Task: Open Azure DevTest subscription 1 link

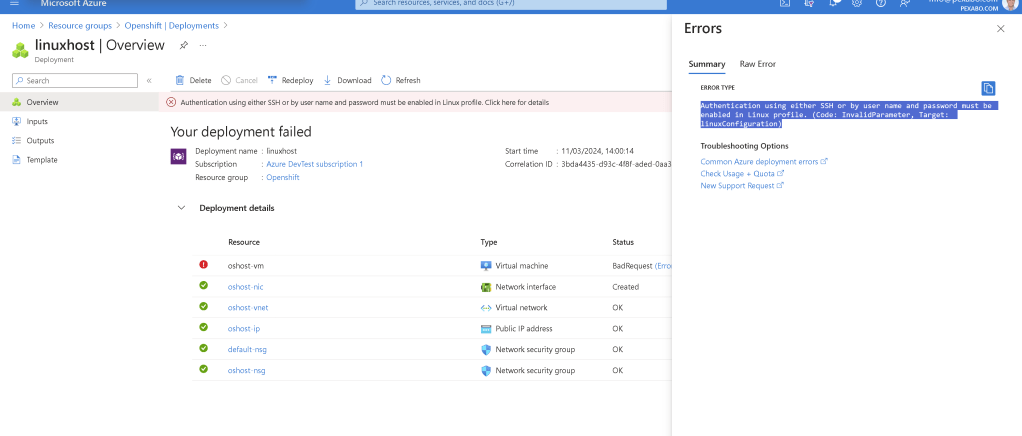Action: [314, 164]
